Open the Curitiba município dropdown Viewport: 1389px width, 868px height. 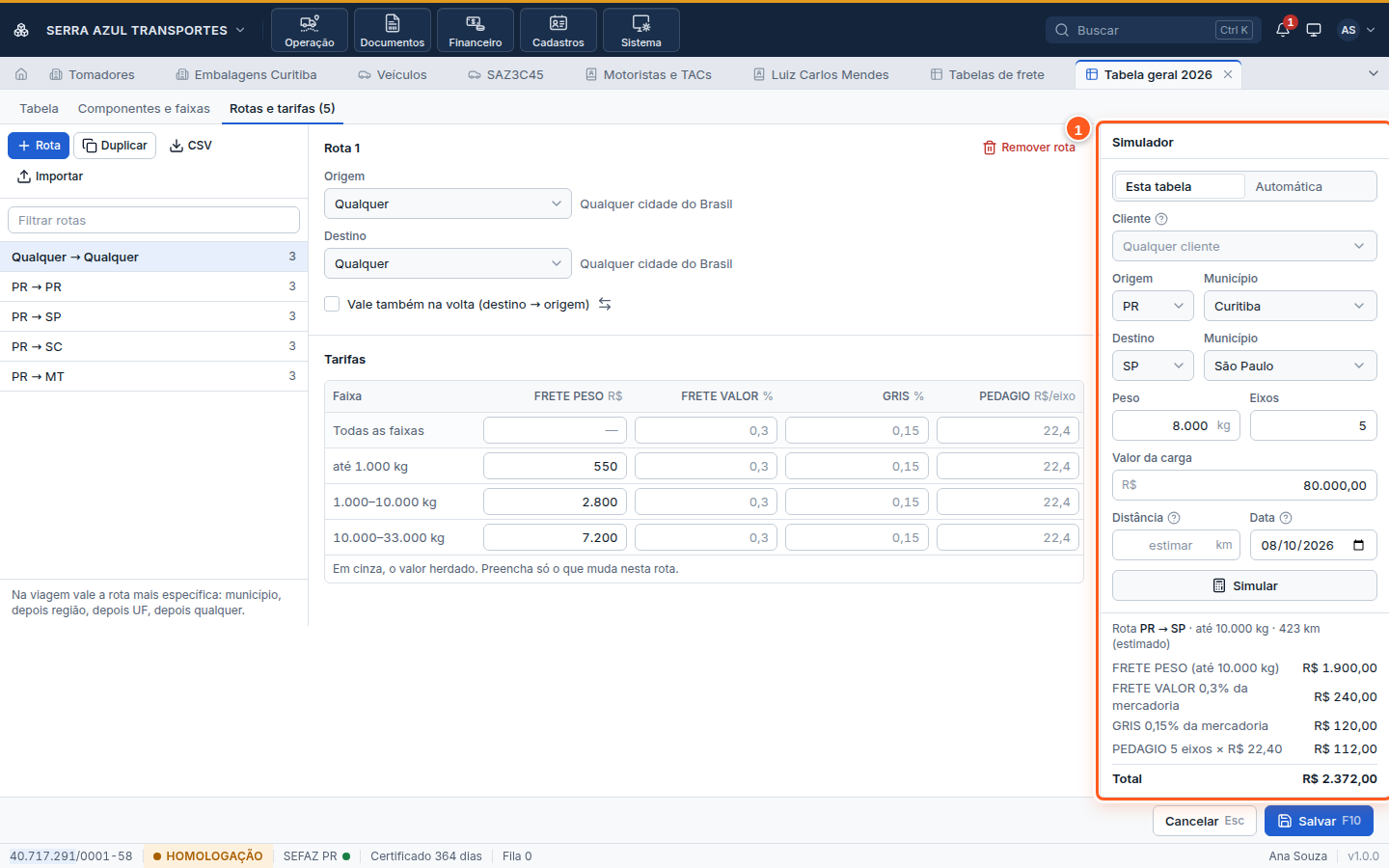[x=1291, y=306]
